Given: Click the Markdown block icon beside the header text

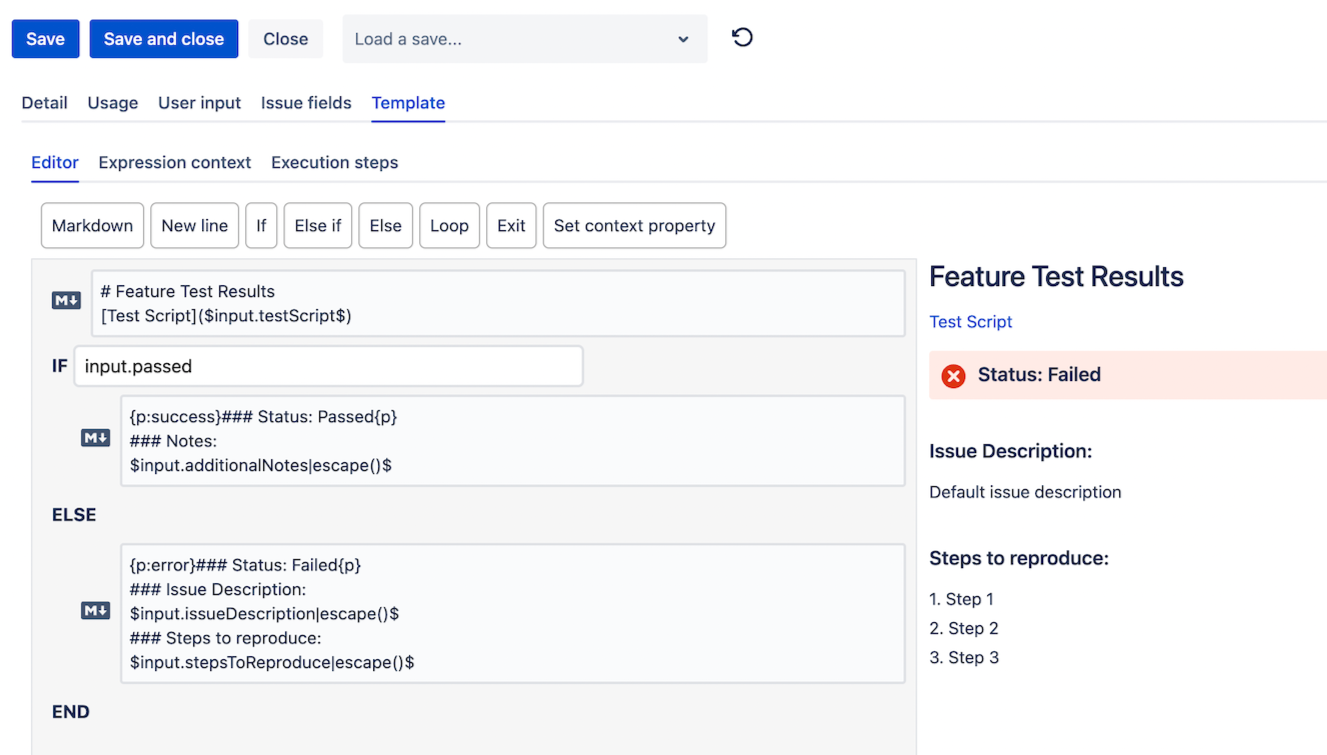Looking at the screenshot, I should [x=65, y=298].
